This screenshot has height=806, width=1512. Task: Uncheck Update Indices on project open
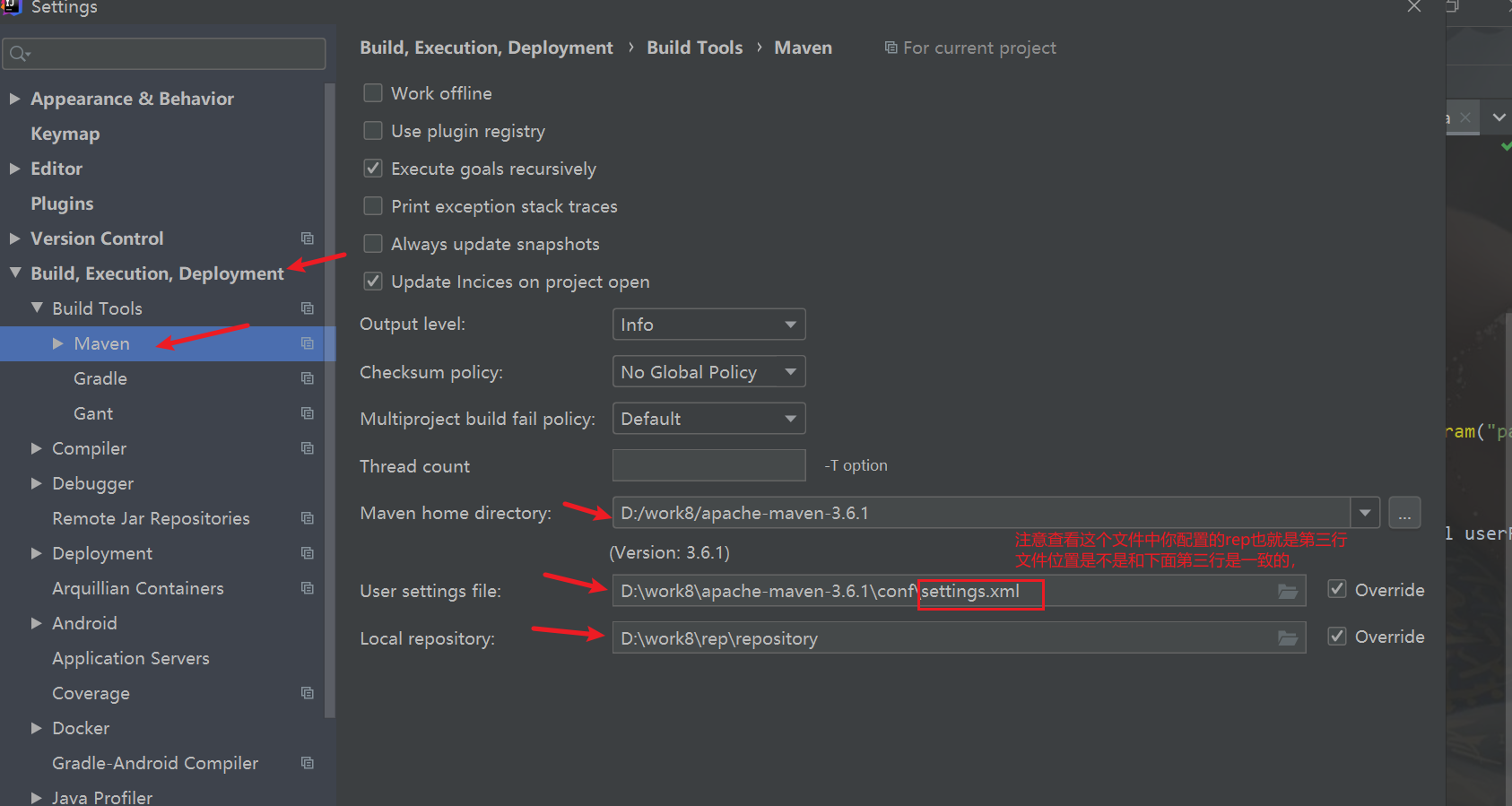[x=373, y=282]
